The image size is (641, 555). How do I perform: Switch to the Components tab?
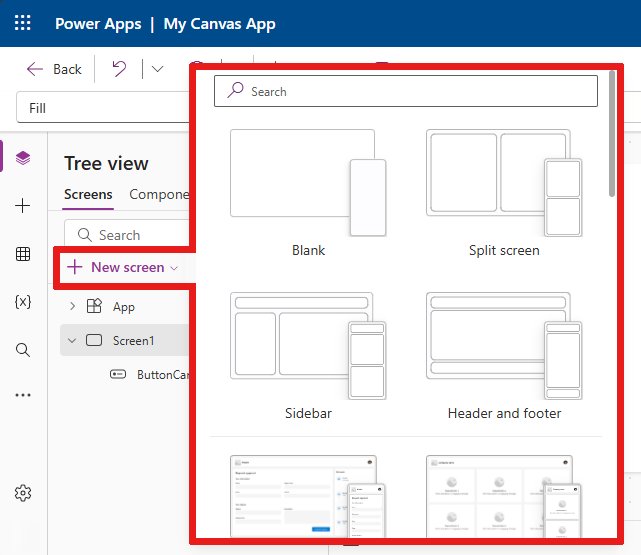159,195
